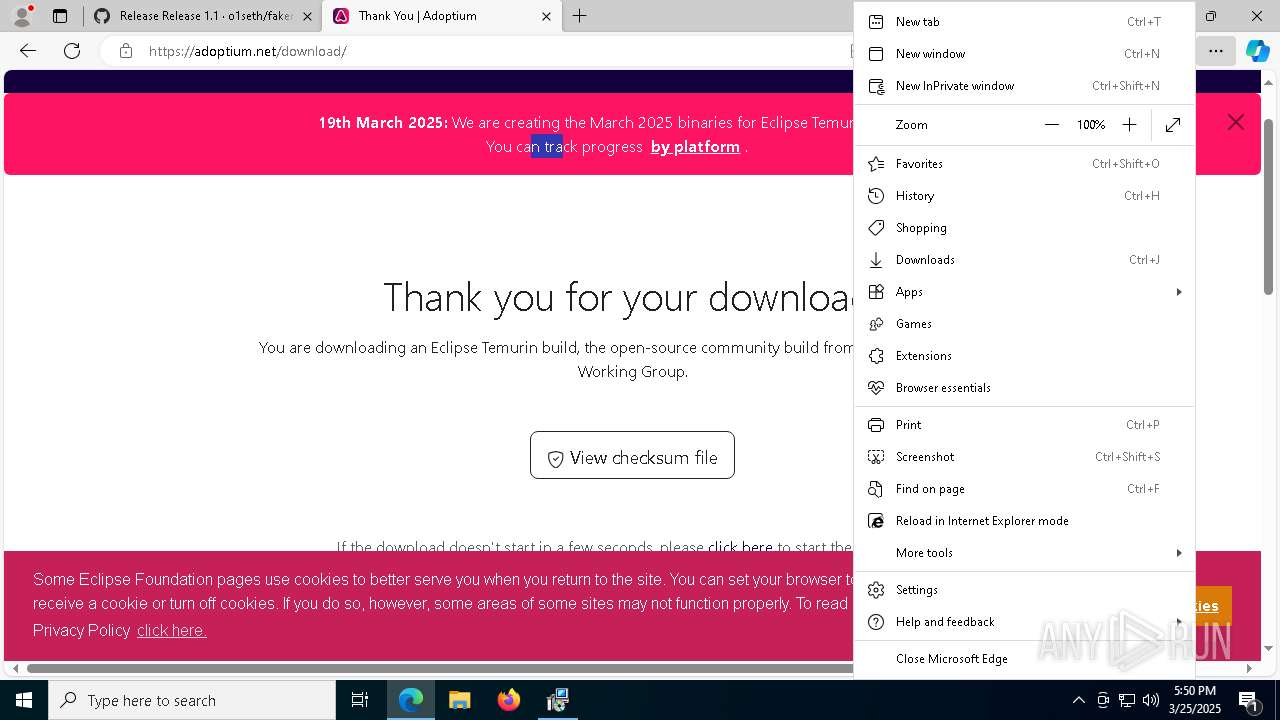This screenshot has height=720, width=1280.
Task: Open Extensions from the menu
Action: pyautogui.click(x=1024, y=356)
